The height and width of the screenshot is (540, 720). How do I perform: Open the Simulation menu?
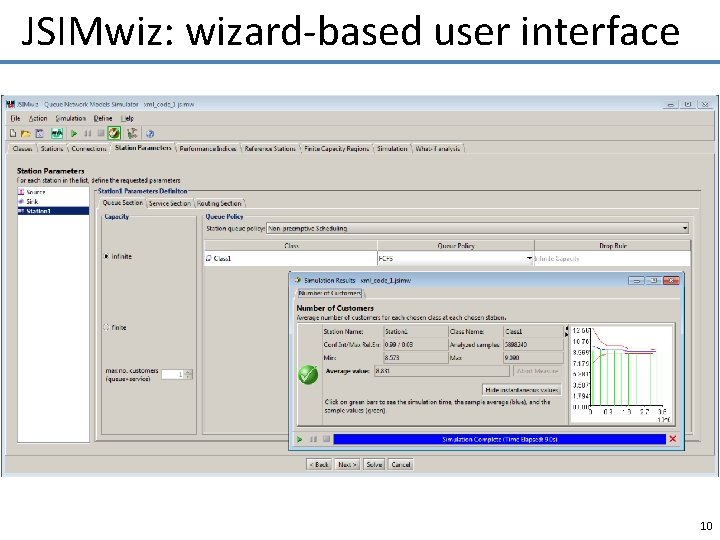pyautogui.click(x=71, y=118)
